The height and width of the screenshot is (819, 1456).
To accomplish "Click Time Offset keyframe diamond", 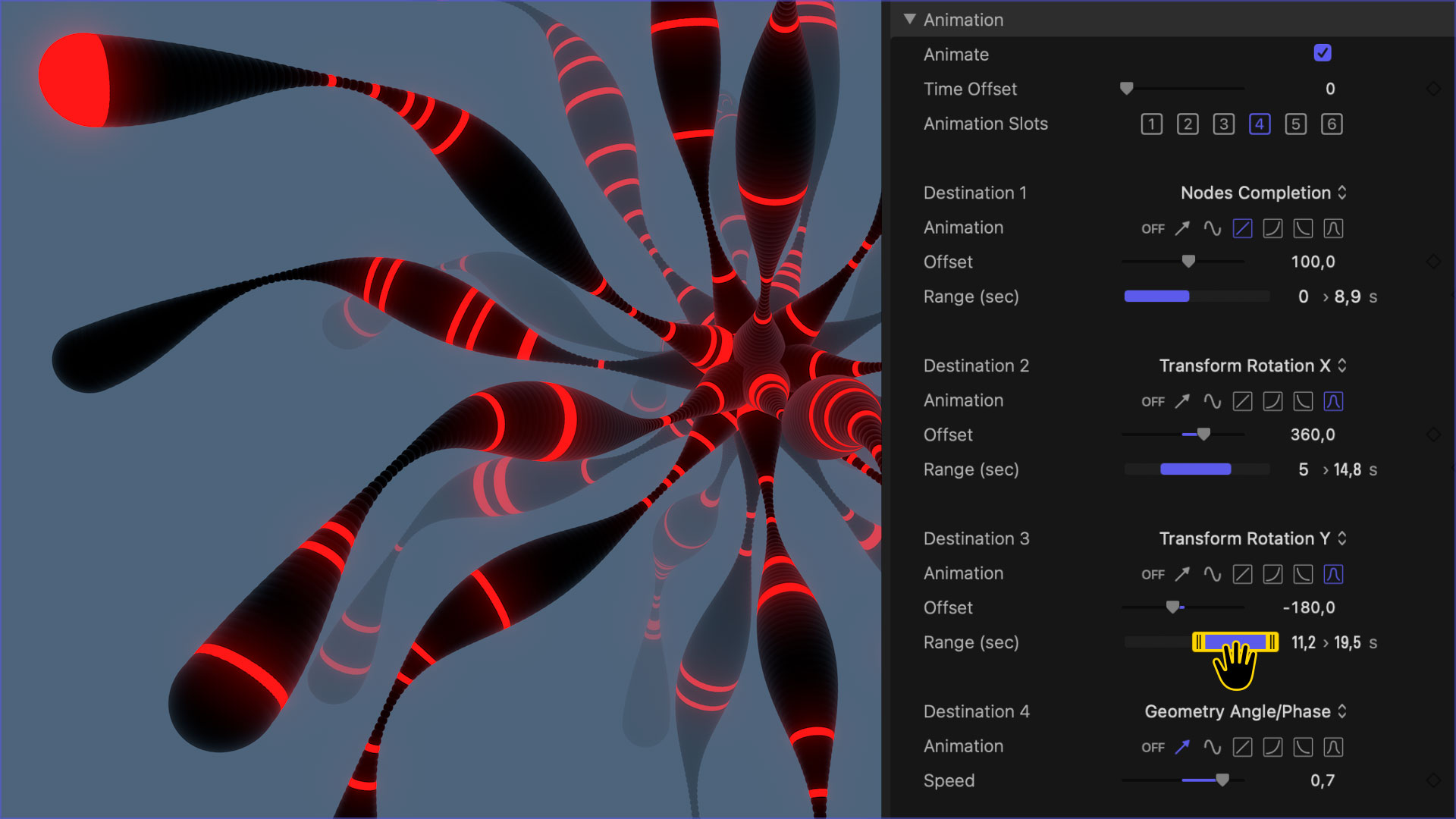I will click(x=1433, y=89).
